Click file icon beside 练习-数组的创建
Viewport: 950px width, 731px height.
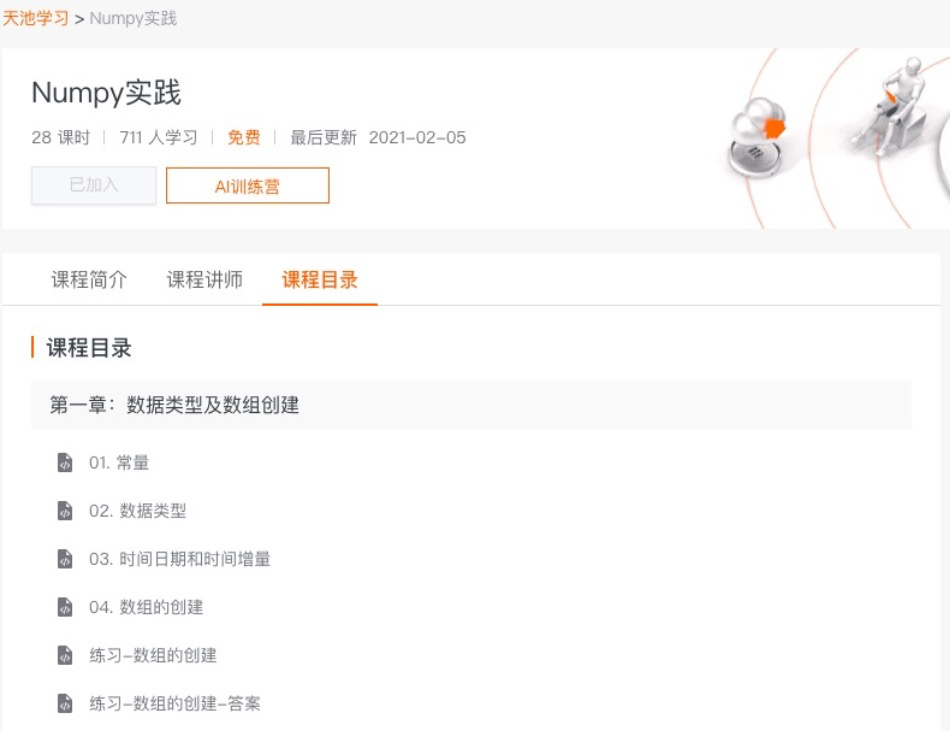(65, 655)
